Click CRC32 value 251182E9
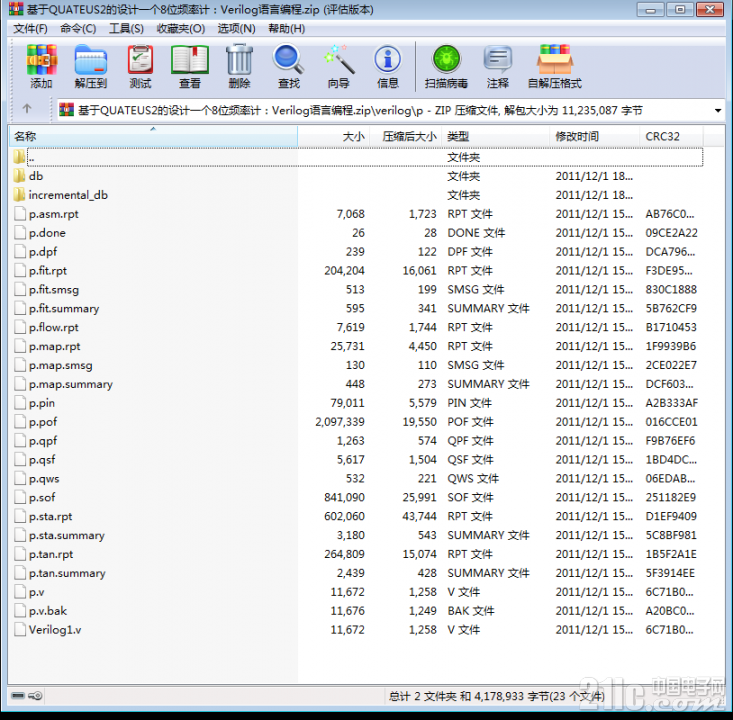This screenshot has width=733, height=720. click(x=671, y=497)
